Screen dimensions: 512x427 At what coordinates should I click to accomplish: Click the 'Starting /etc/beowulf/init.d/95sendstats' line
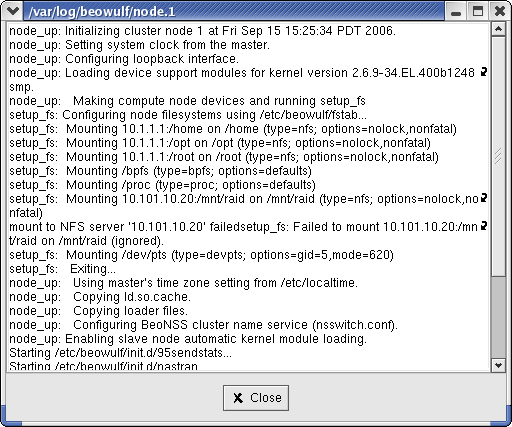120,353
